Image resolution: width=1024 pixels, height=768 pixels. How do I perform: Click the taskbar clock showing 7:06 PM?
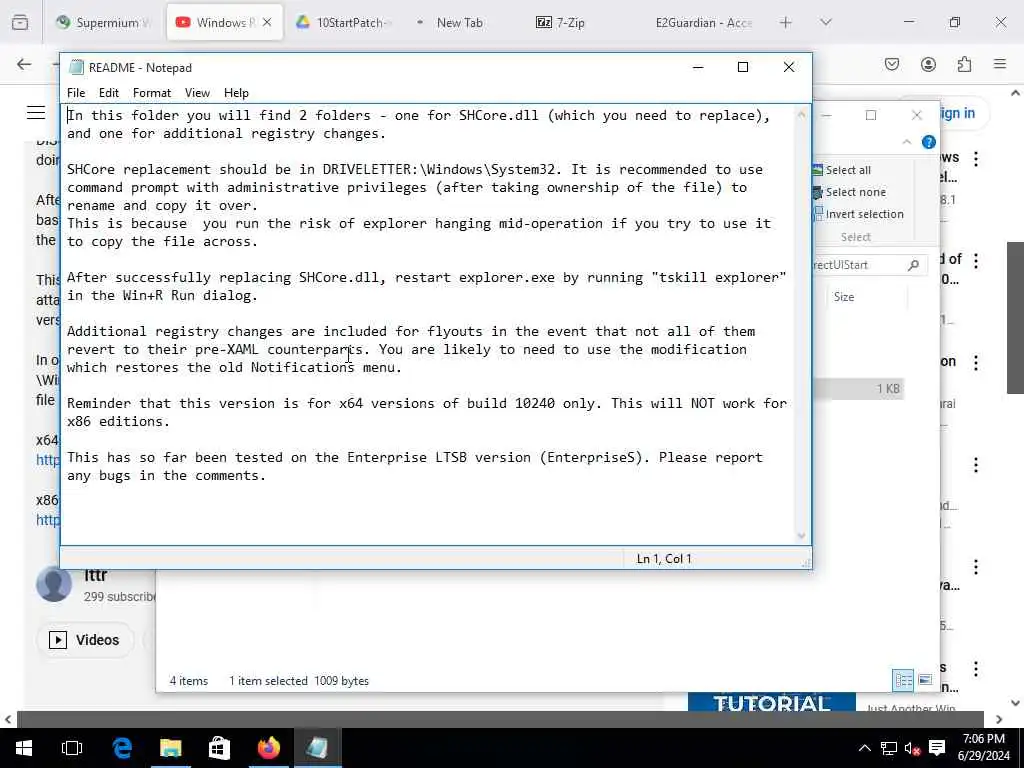click(984, 748)
